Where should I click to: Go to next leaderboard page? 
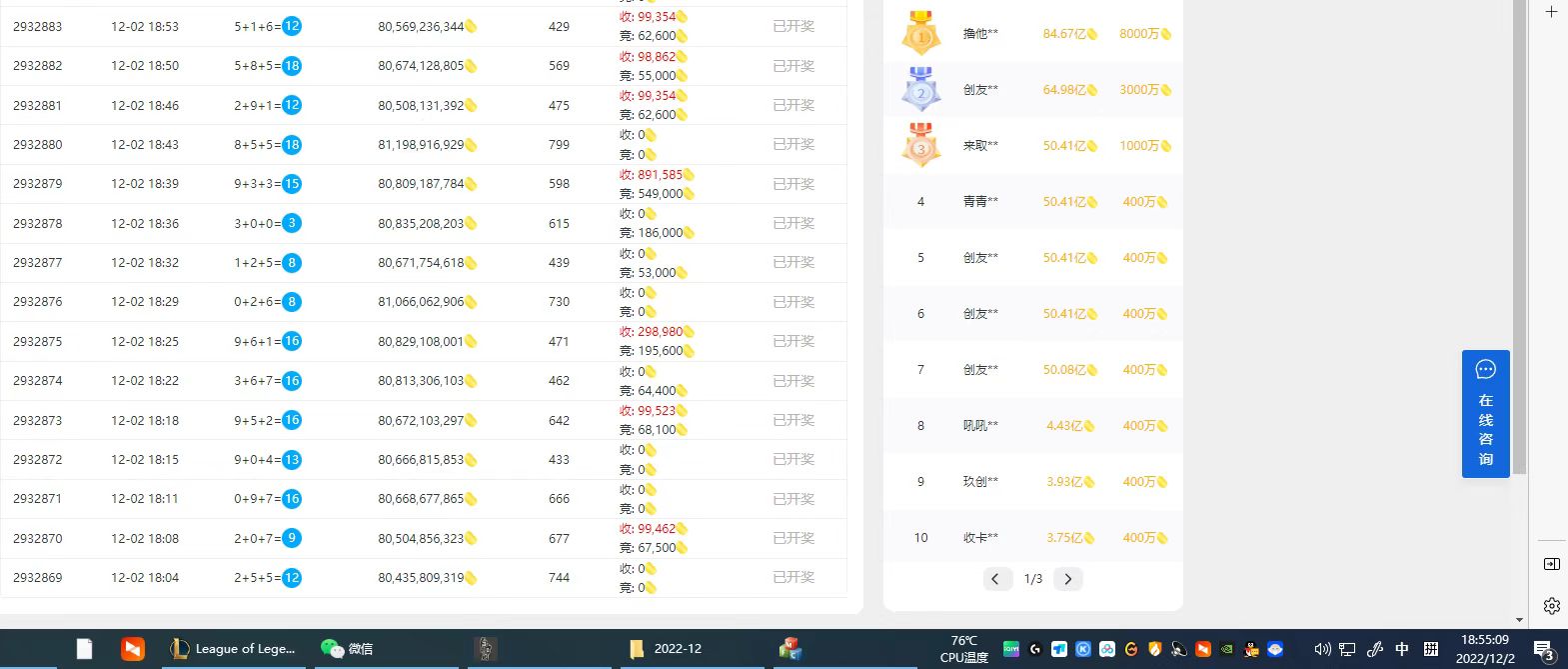(x=1067, y=579)
